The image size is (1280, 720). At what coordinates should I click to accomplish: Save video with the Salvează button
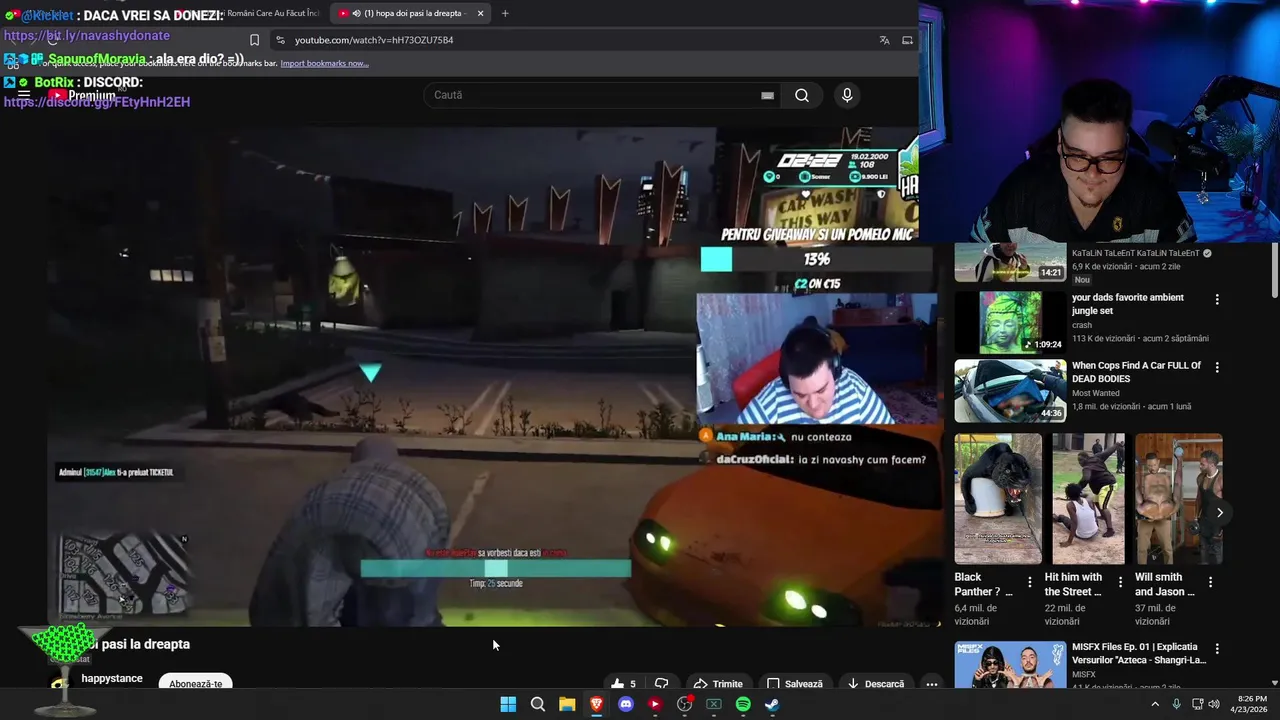[795, 684]
